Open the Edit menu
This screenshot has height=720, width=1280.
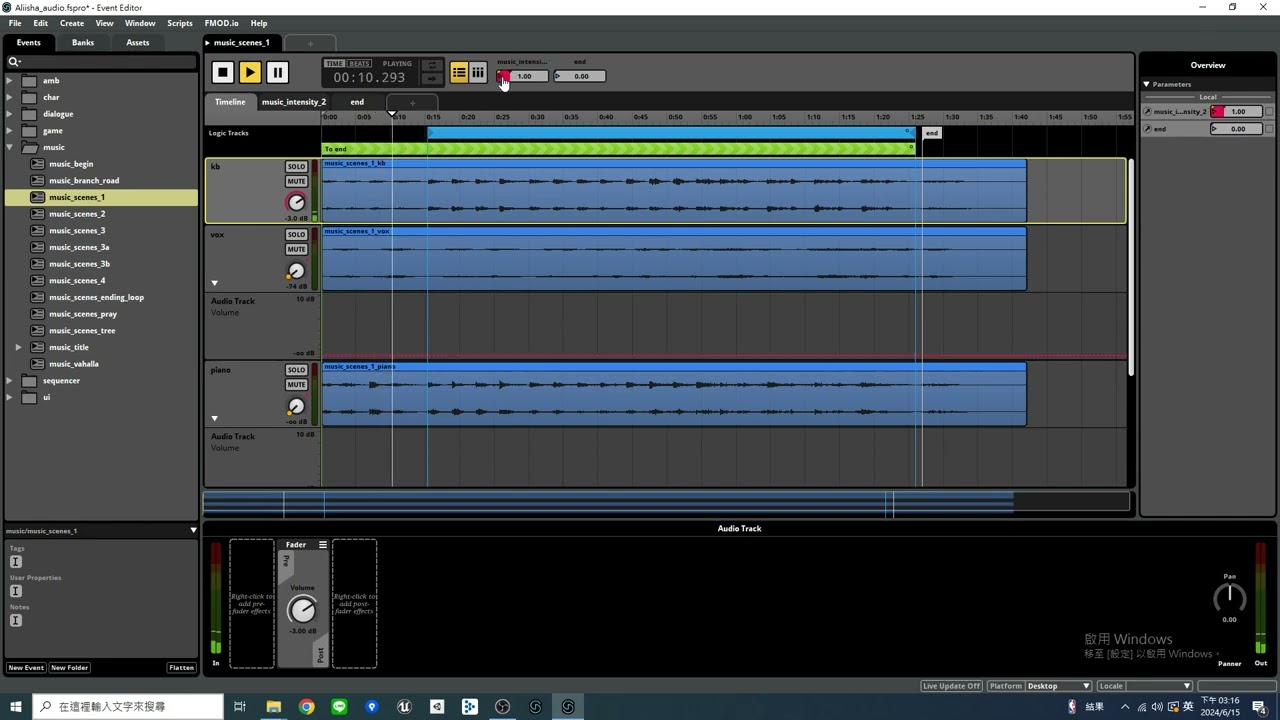(40, 23)
